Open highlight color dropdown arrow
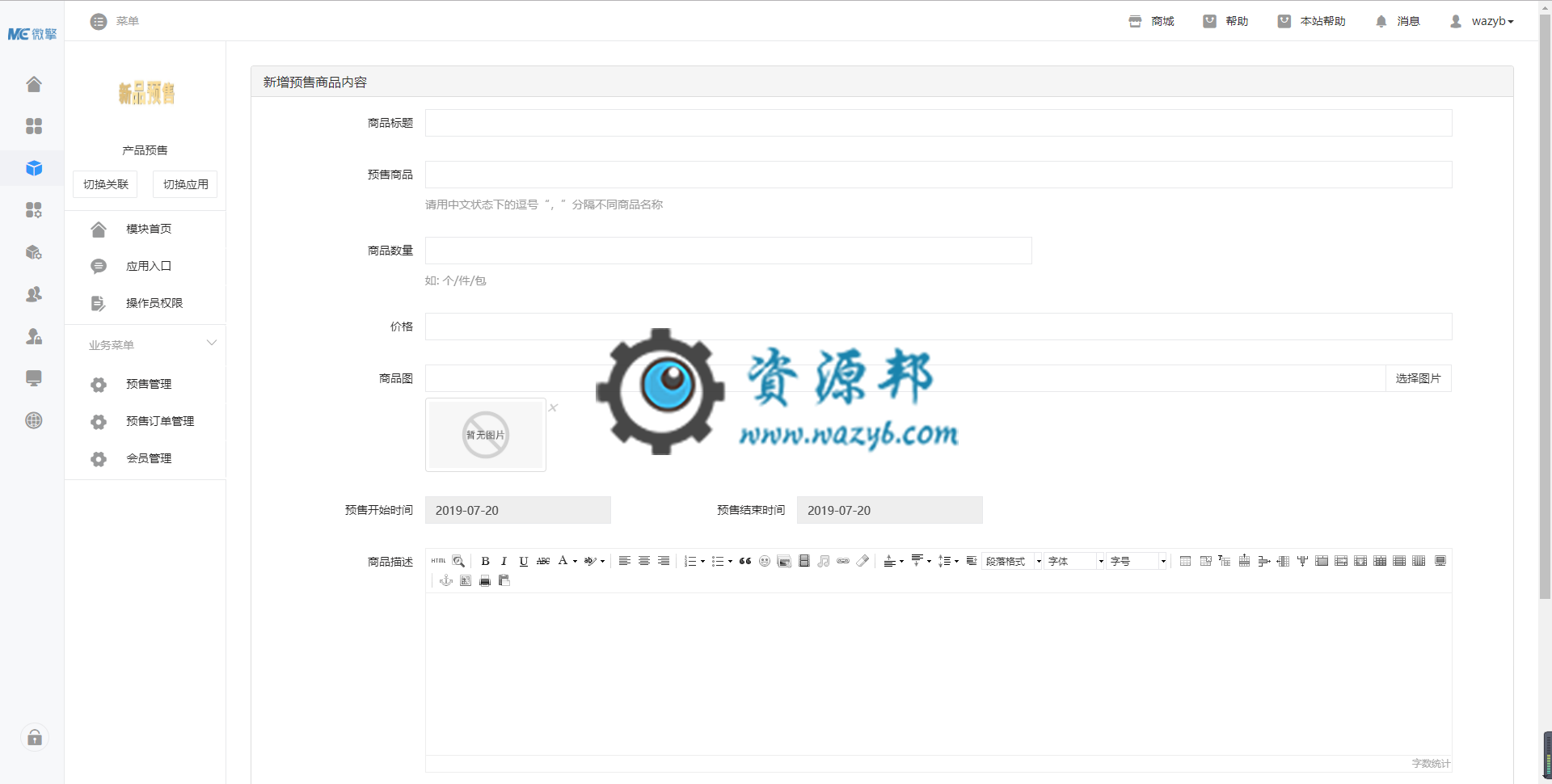Image resolution: width=1552 pixels, height=784 pixels. pos(602,561)
